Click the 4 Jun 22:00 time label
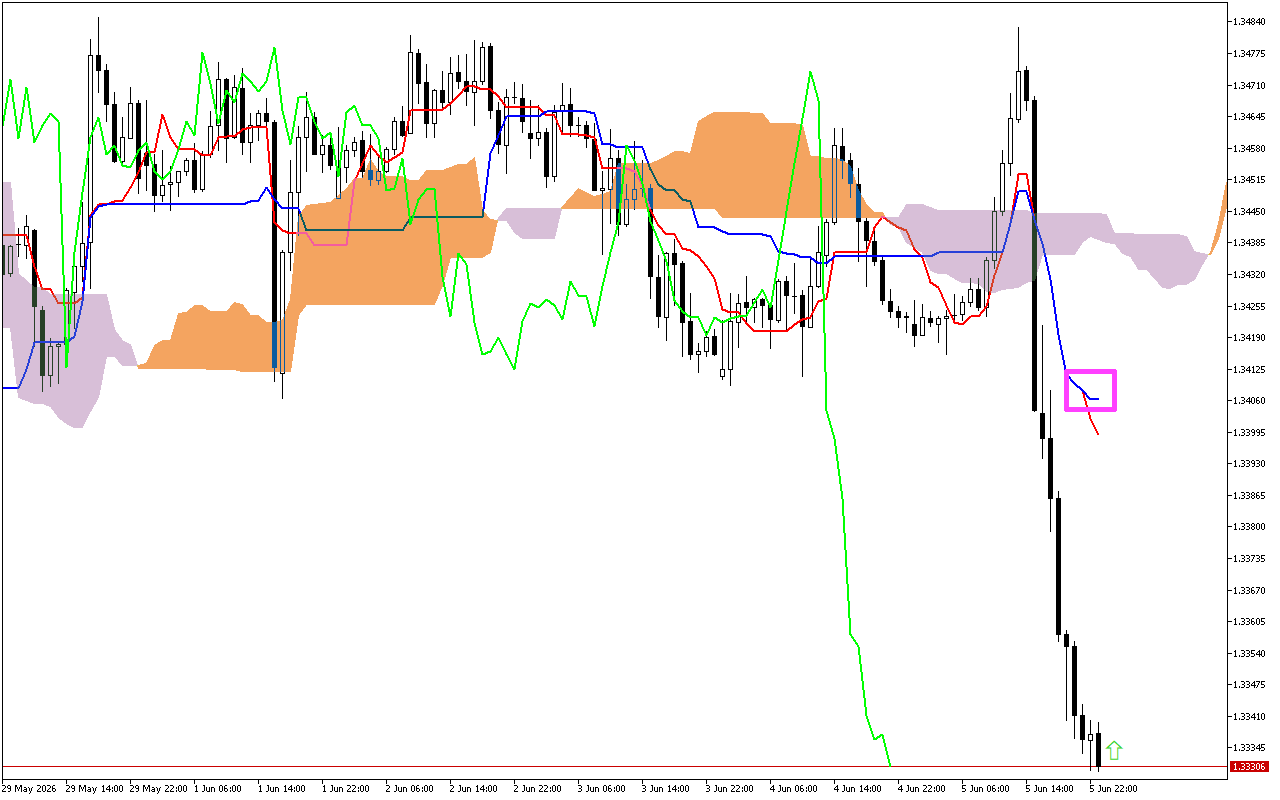 pyautogui.click(x=922, y=789)
